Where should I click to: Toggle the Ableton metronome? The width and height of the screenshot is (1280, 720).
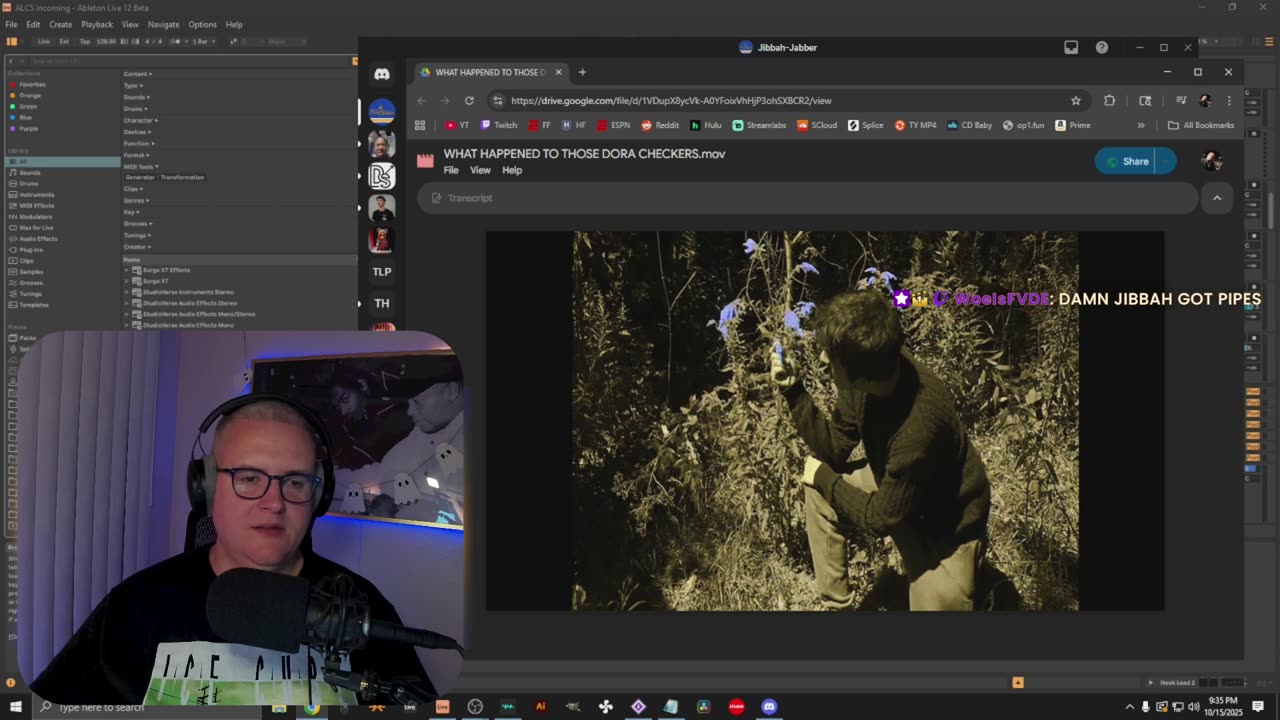[x=176, y=41]
